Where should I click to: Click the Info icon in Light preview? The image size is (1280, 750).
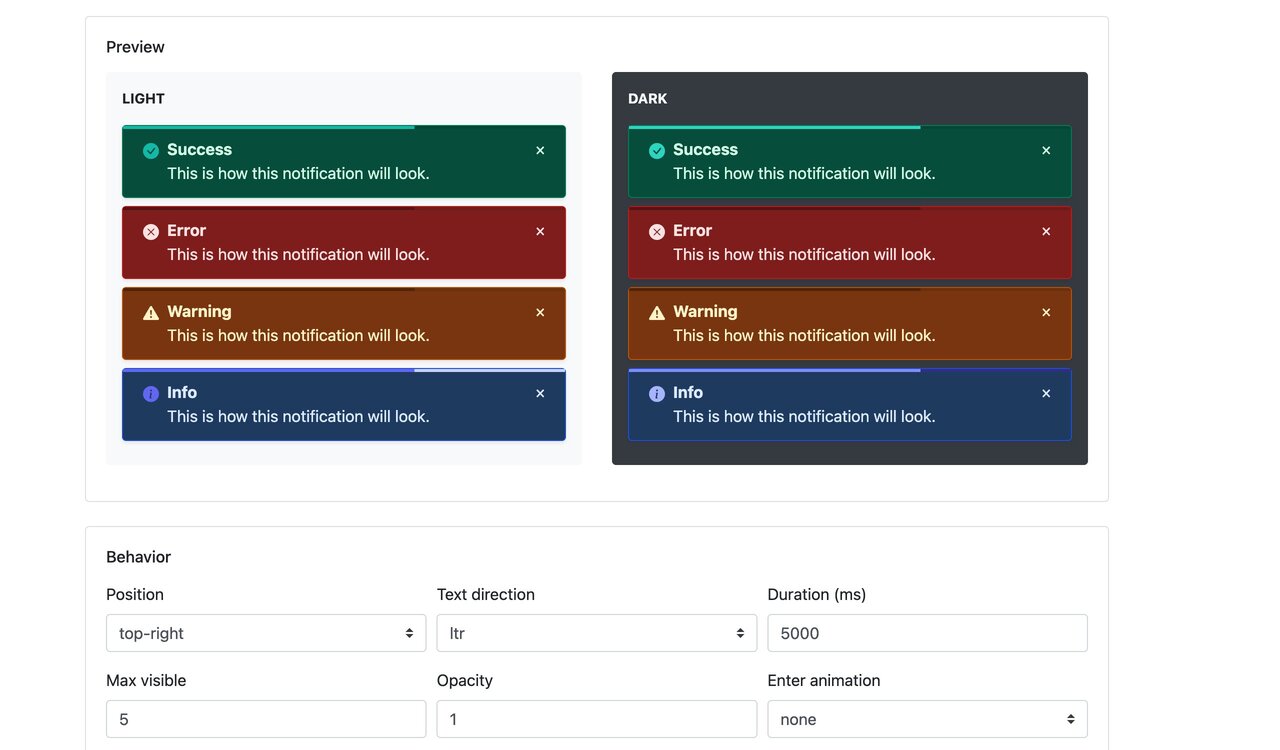point(151,394)
